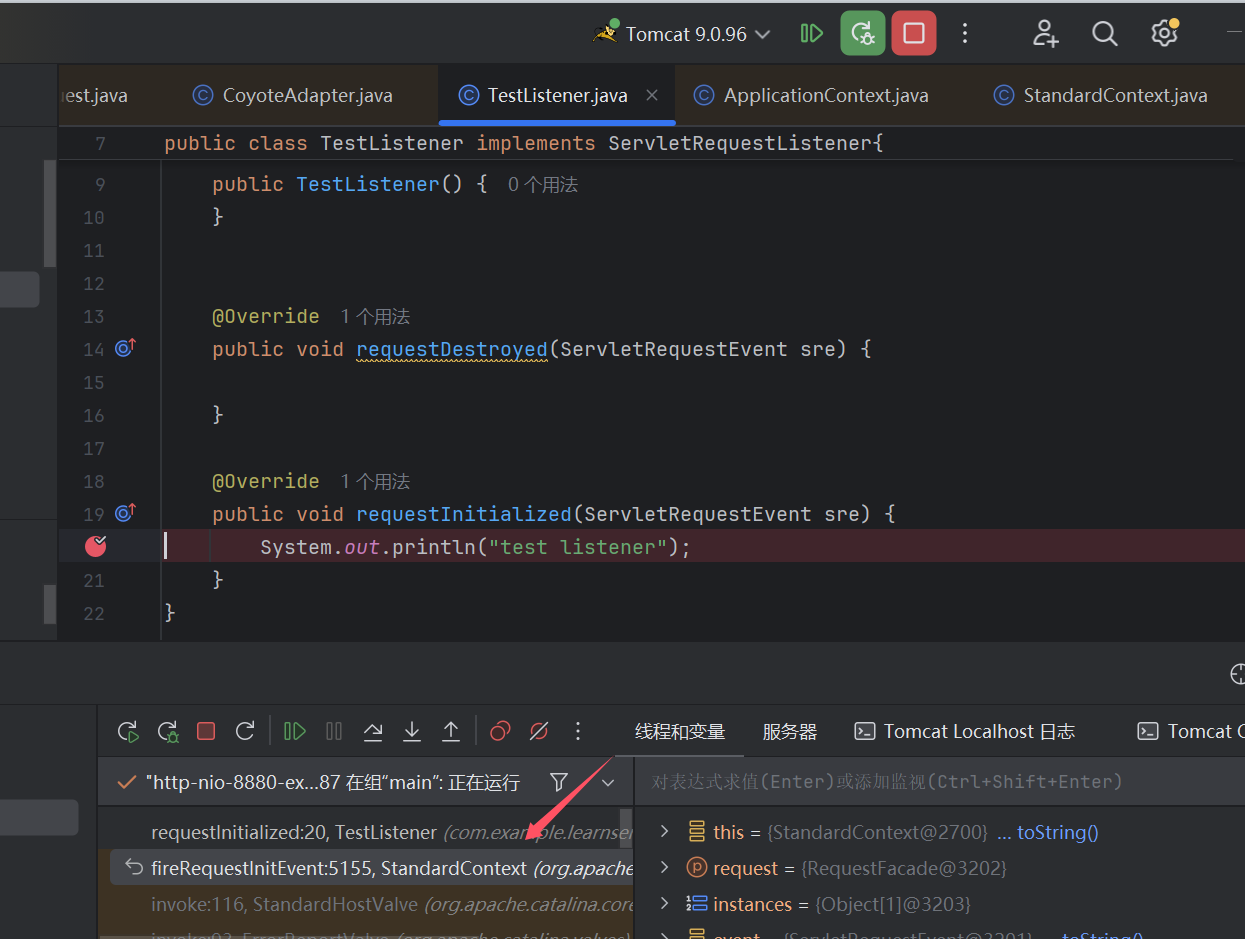Open View Breakpoints double-circle icon
The height and width of the screenshot is (939, 1245).
coord(500,731)
